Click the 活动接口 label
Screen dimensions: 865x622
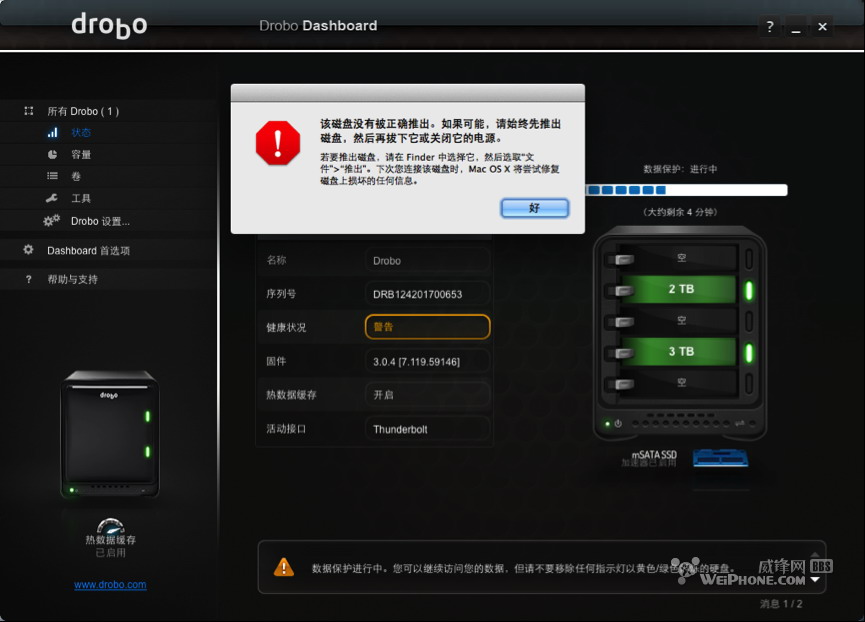click(x=286, y=429)
